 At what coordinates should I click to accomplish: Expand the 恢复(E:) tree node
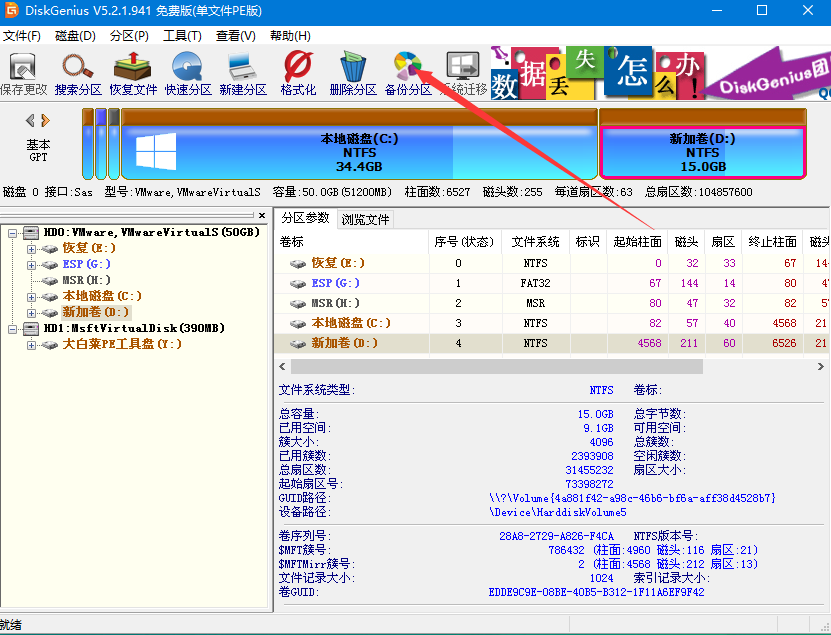[x=31, y=249]
